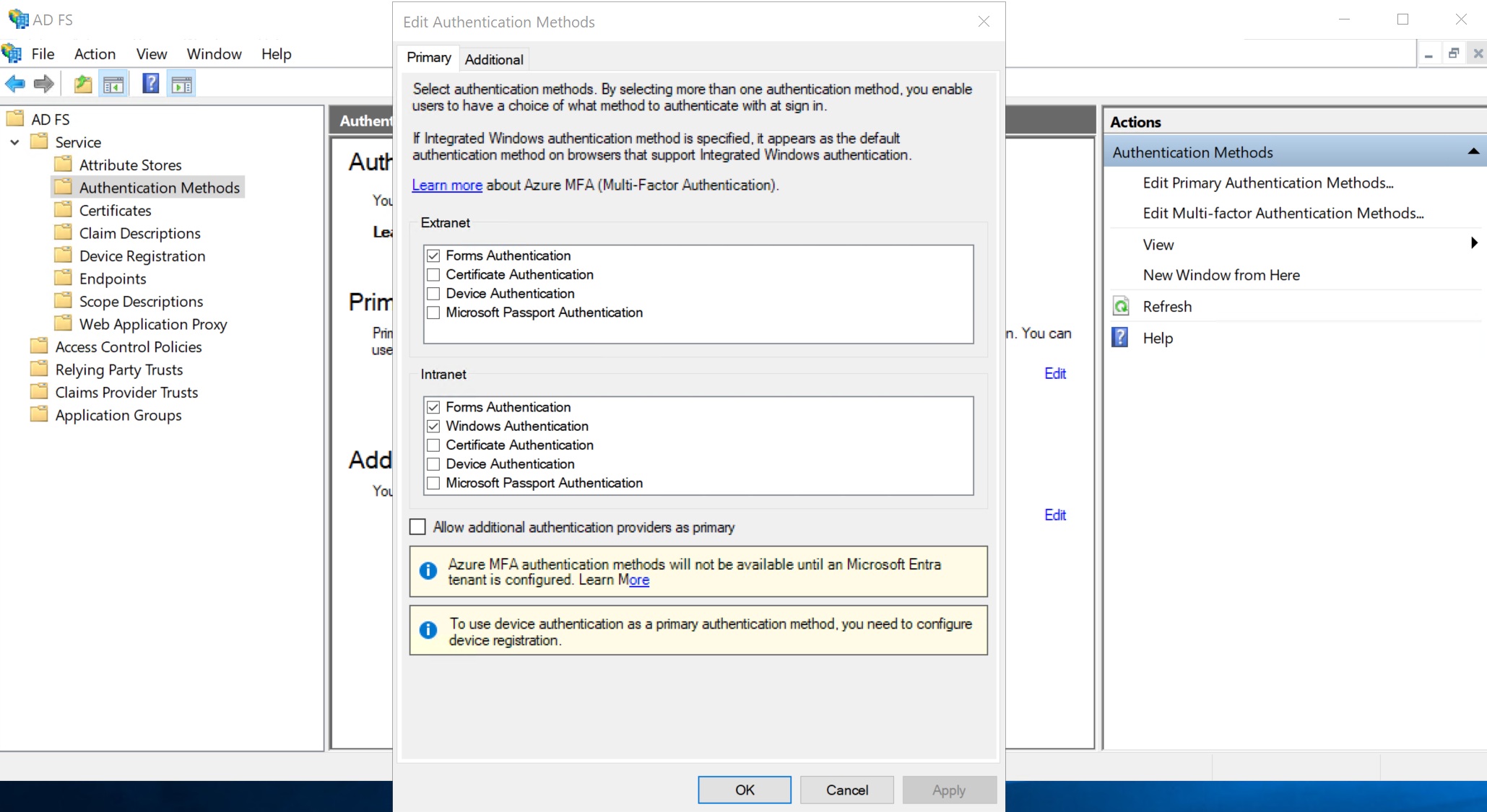Click Edit link beside Additional Authentication Methods

coord(1055,515)
